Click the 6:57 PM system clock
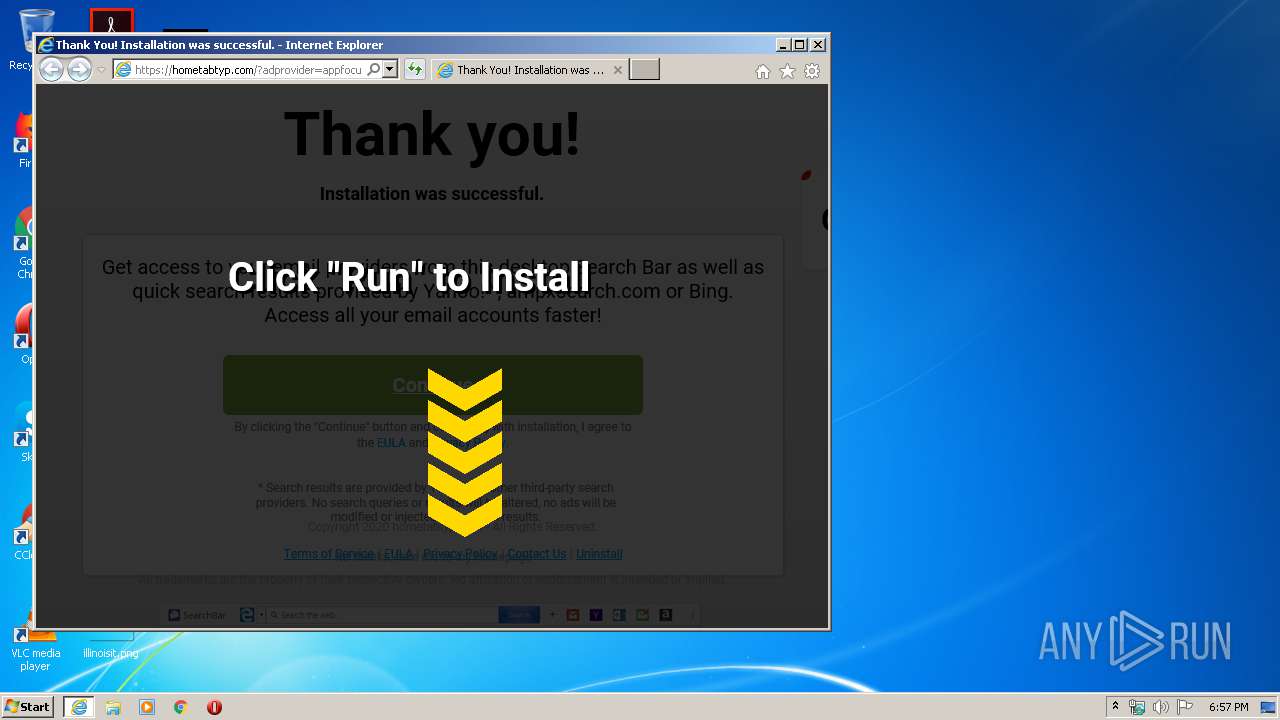Image resolution: width=1280 pixels, height=720 pixels. click(x=1228, y=707)
